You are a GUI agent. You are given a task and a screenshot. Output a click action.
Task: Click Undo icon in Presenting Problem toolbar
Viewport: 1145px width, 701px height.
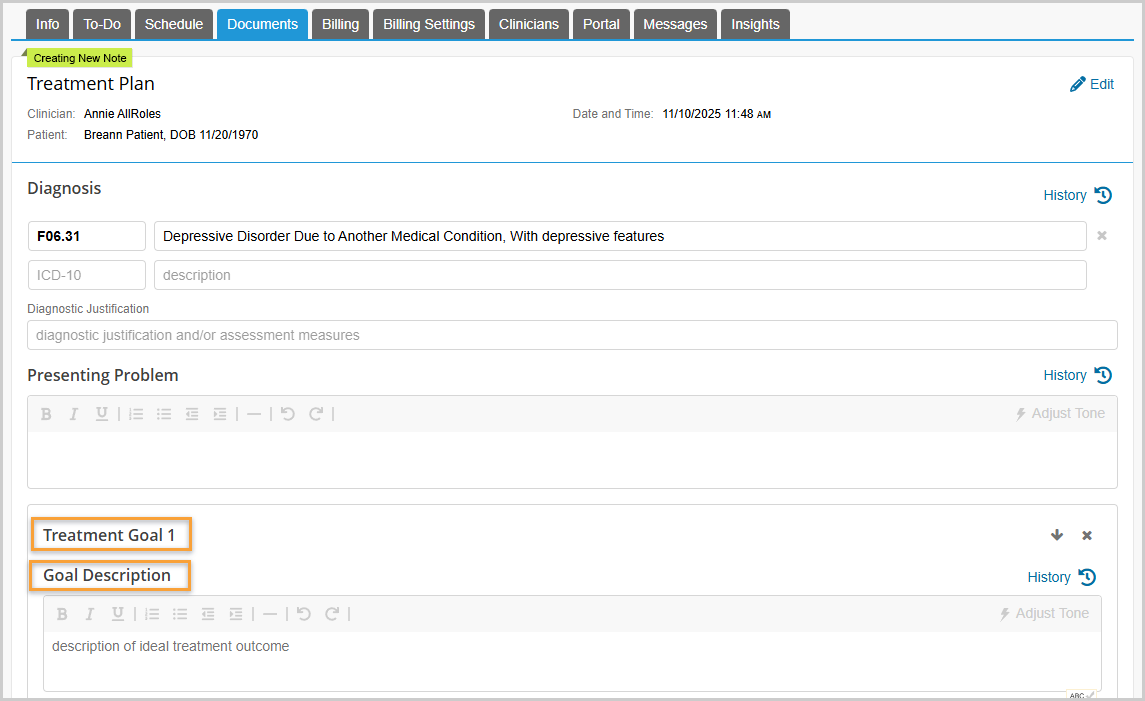pos(288,414)
